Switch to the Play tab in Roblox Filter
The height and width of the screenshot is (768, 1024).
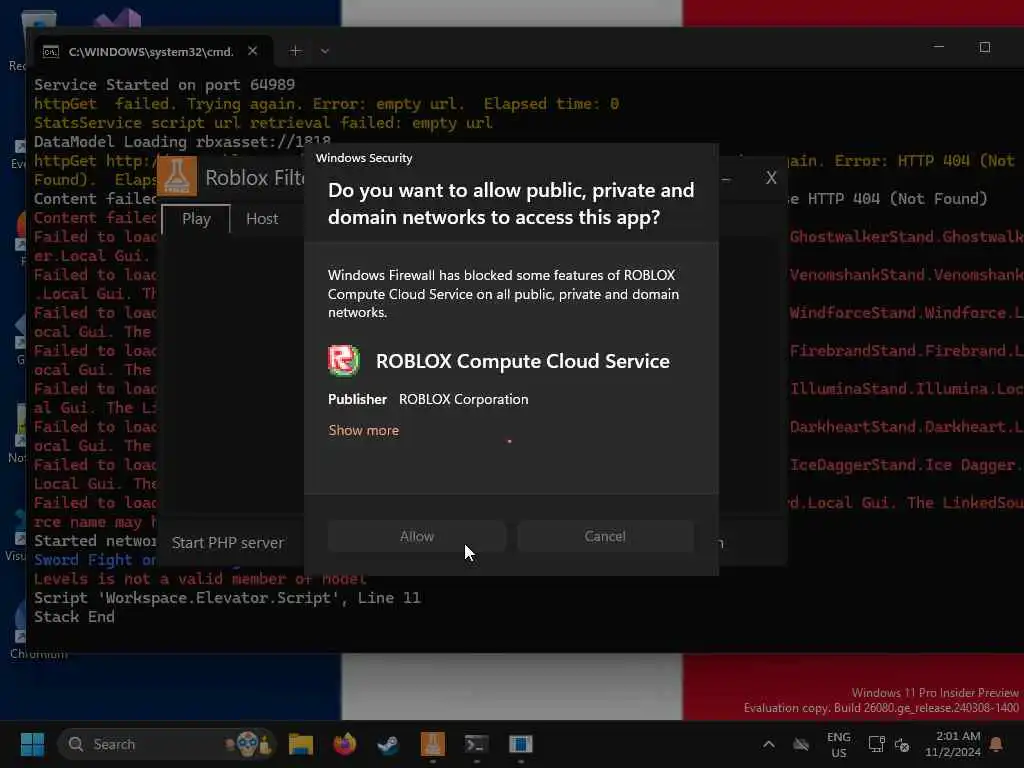point(196,219)
